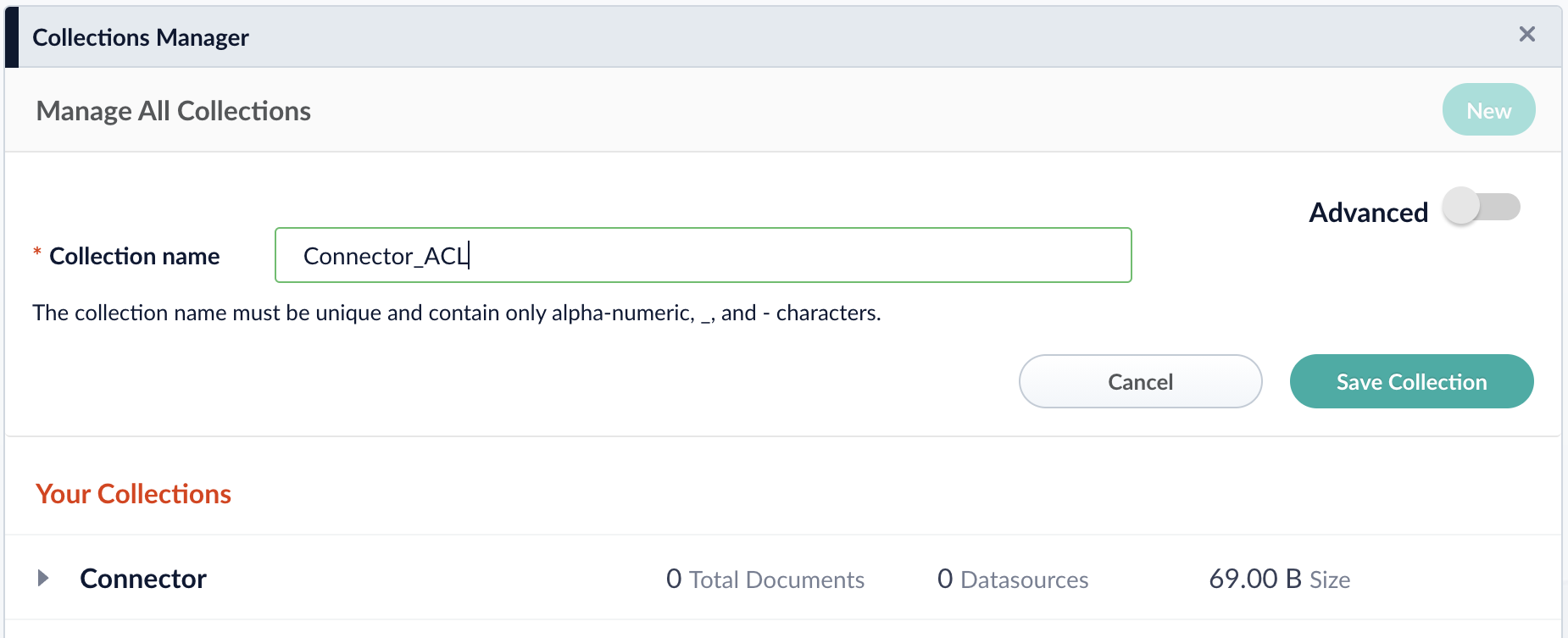This screenshot has height=638, width=1568.
Task: Cancel creating the collection
Action: (x=1140, y=381)
